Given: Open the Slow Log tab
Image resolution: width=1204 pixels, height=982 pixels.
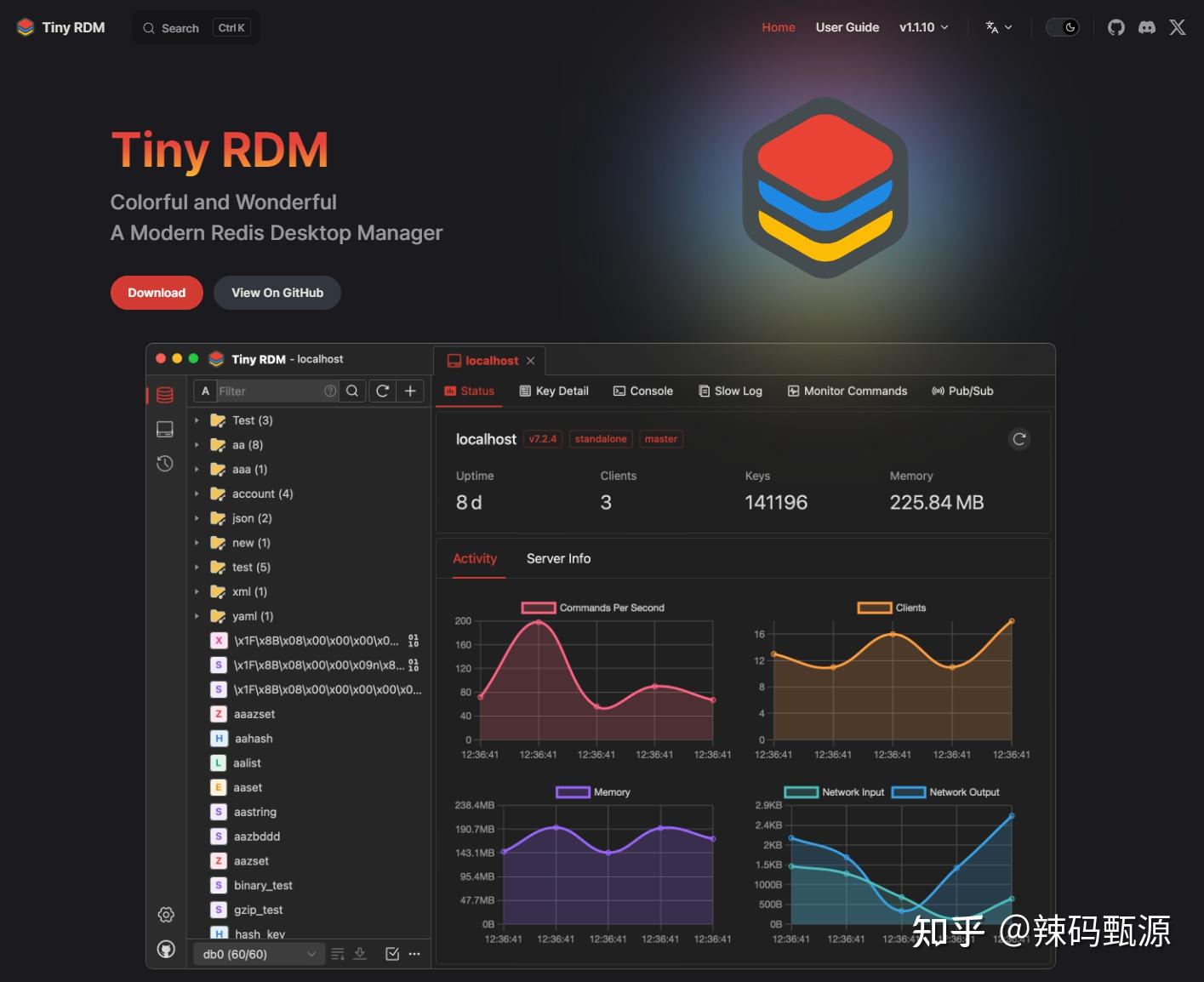Looking at the screenshot, I should tap(730, 391).
